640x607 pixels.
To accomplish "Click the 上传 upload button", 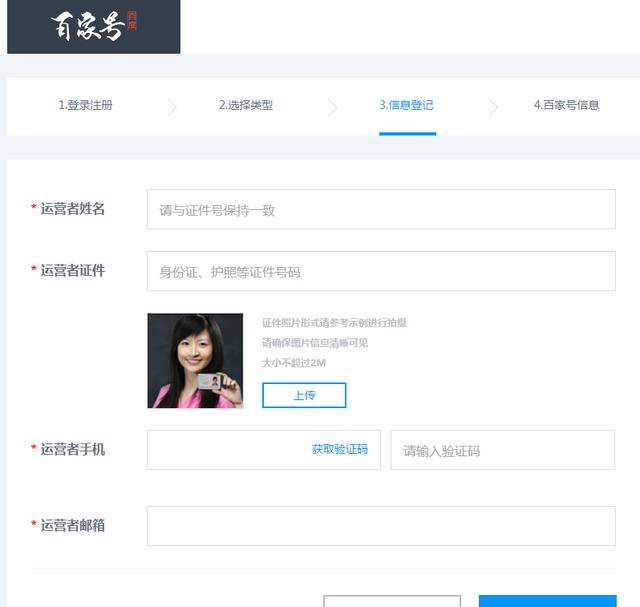I will [x=304, y=395].
